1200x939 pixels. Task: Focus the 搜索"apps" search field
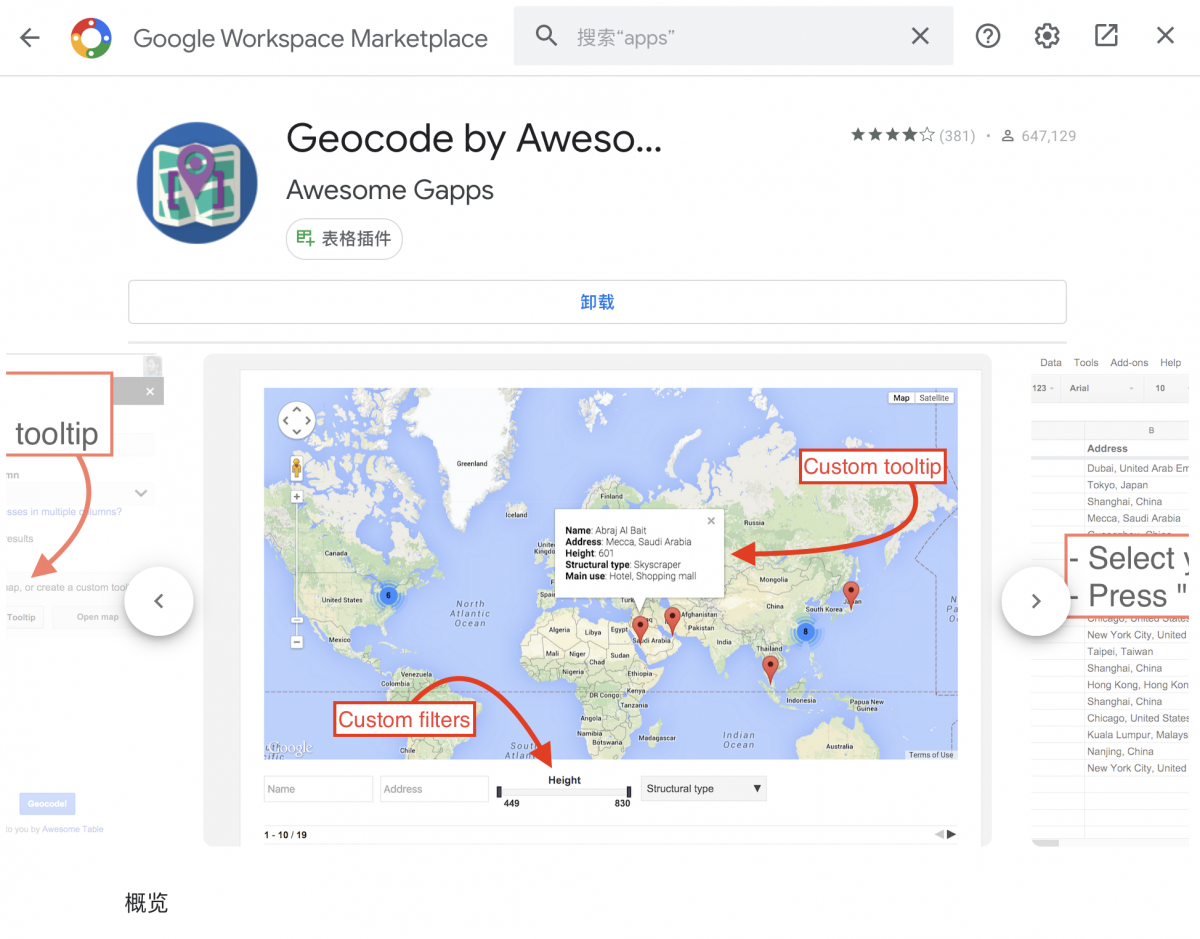[x=735, y=37]
